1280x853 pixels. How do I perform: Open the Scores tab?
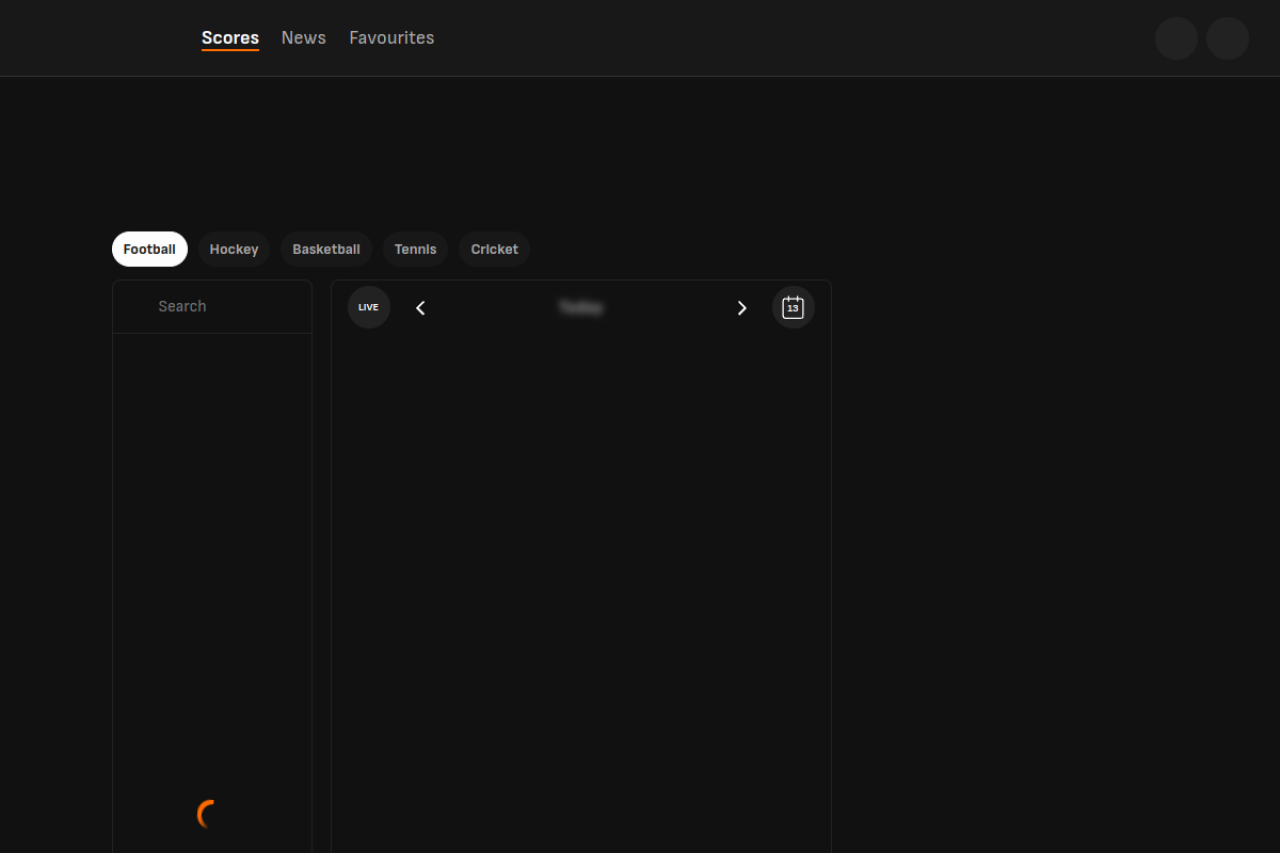(230, 38)
